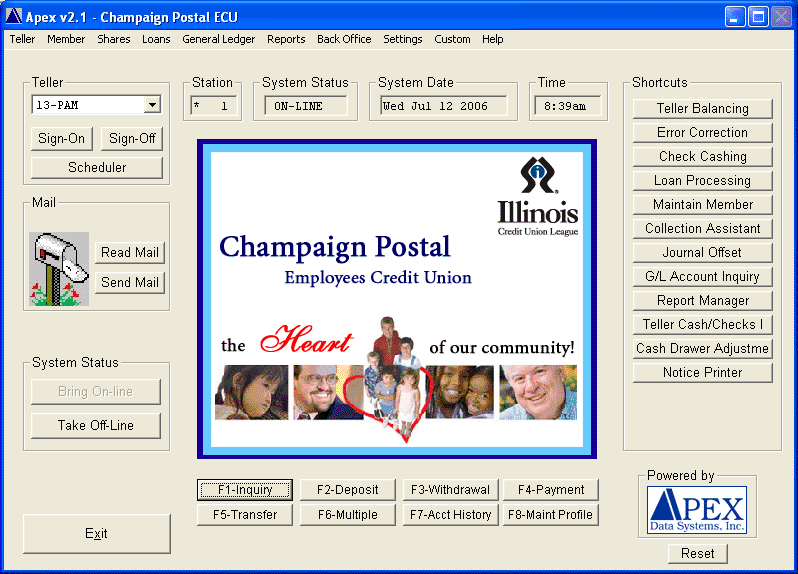Viewport: 798px width, 574px height.
Task: Open Notice Printer shortcut
Action: [703, 372]
